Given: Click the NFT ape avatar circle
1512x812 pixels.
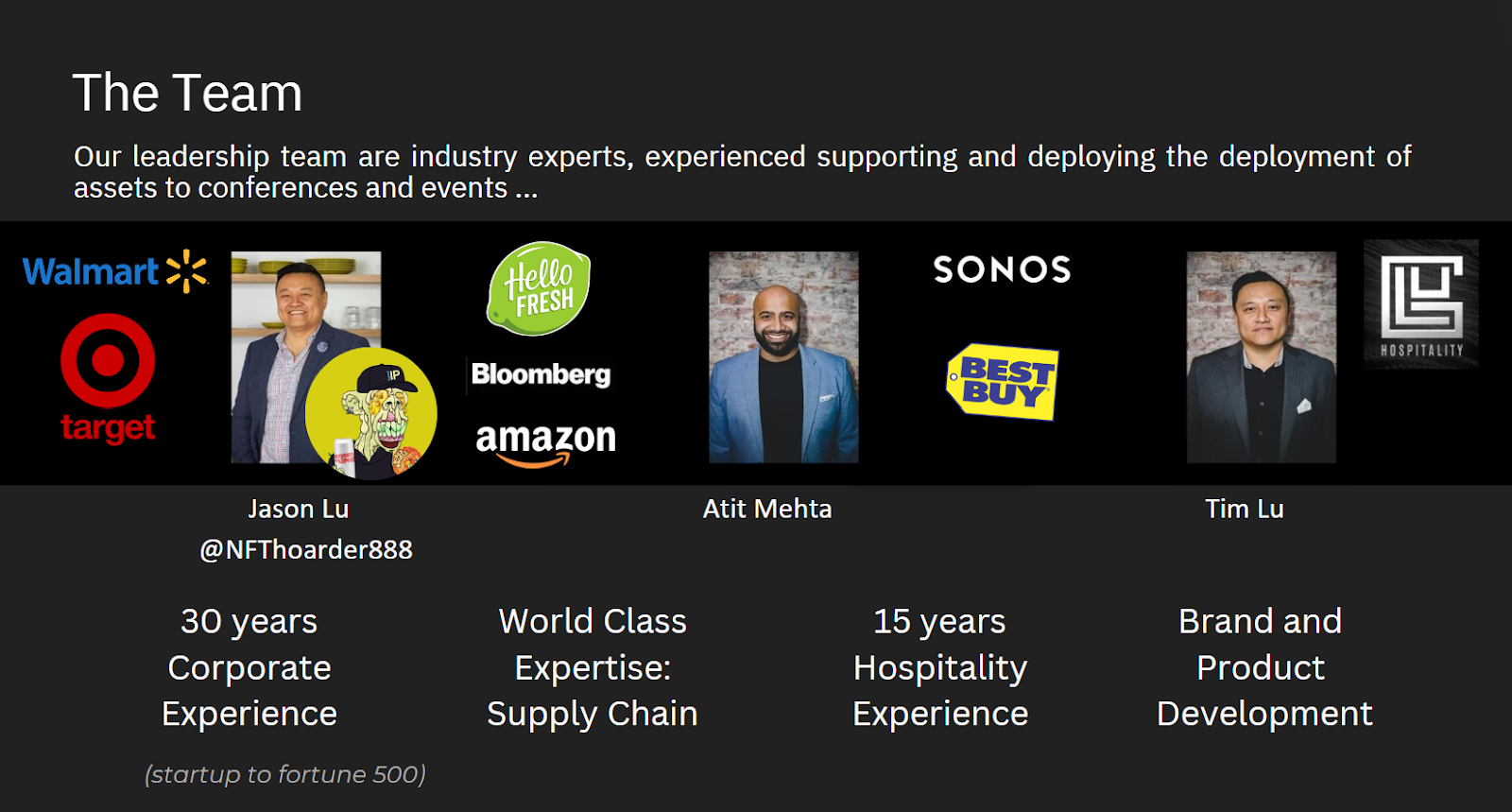Looking at the screenshot, I should point(371,413).
